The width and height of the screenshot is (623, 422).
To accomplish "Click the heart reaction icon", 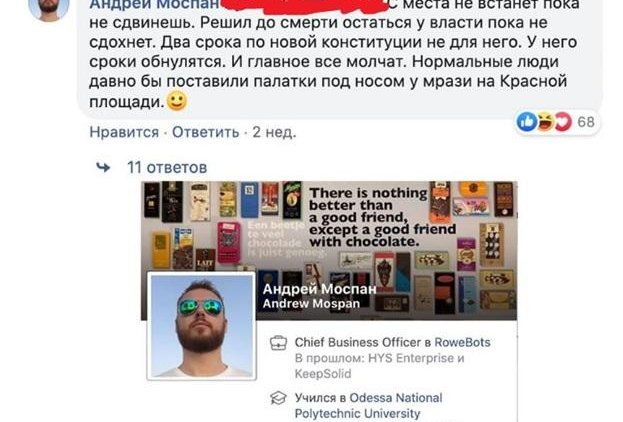I will coord(563,122).
